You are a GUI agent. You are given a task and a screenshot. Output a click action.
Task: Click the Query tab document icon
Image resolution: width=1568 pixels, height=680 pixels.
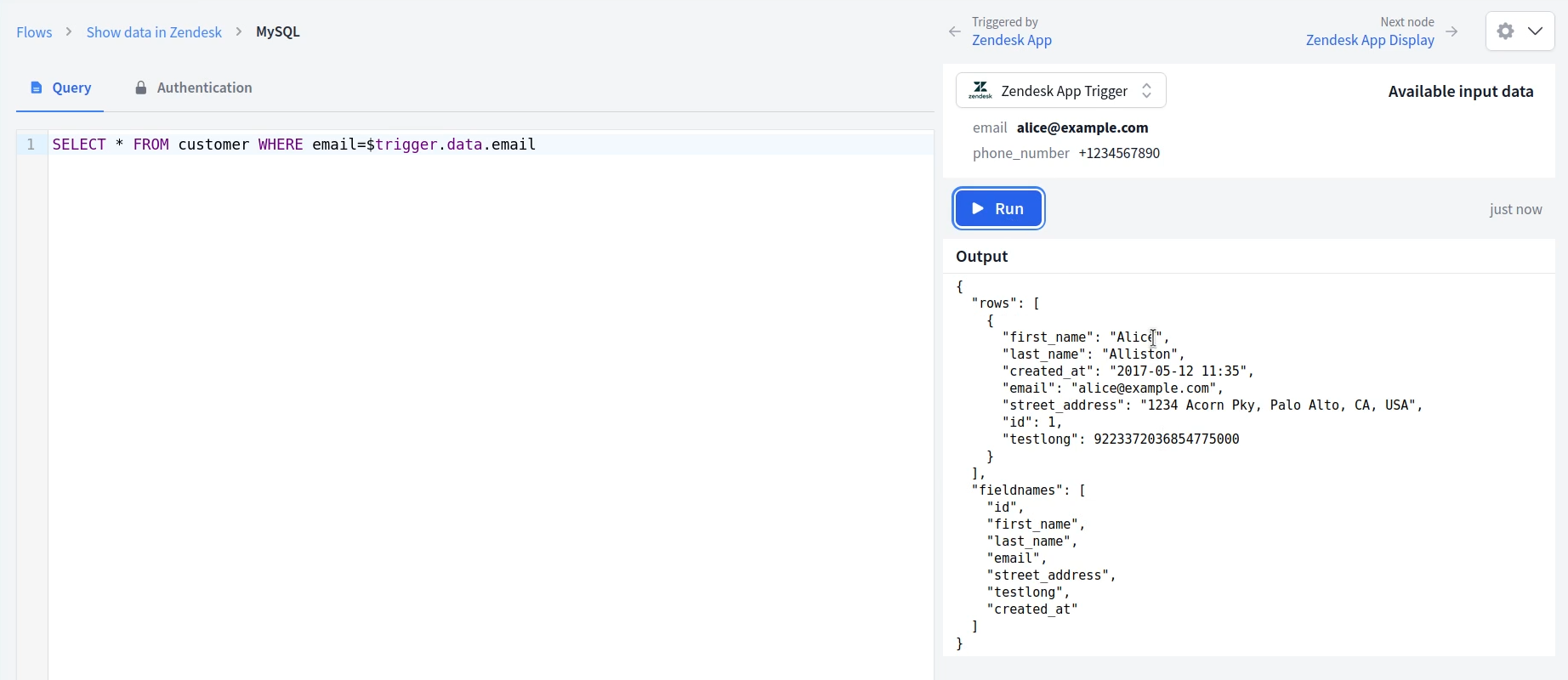[x=37, y=88]
